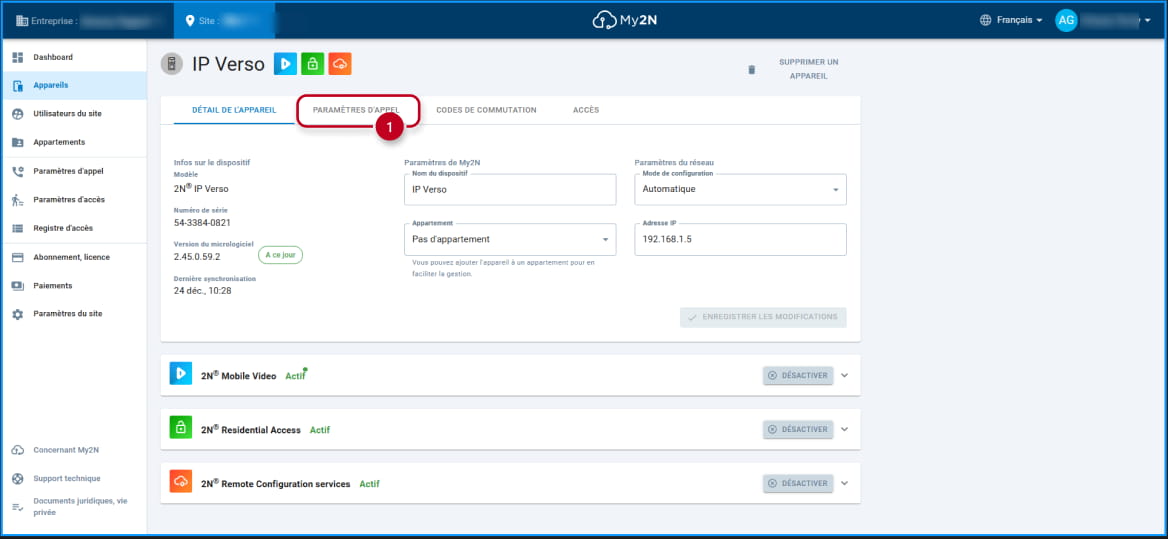Click the Abonnement, licence card icon
This screenshot has height=539, width=1168.
point(18,257)
